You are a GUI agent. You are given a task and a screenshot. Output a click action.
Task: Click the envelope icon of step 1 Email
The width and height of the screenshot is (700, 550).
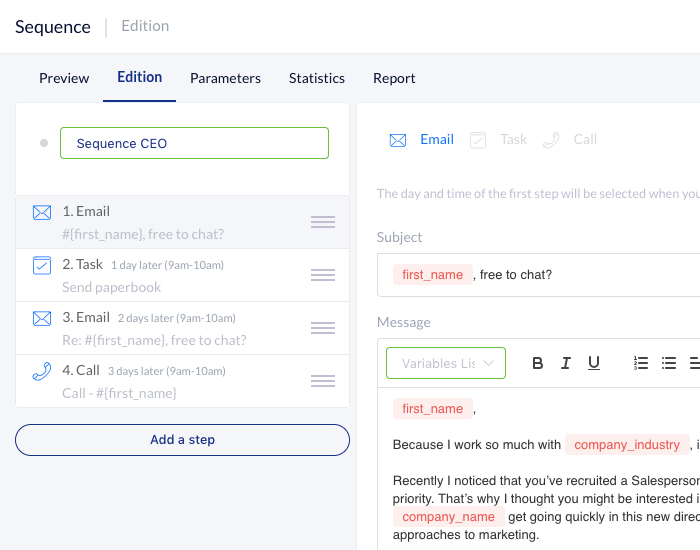(41, 212)
